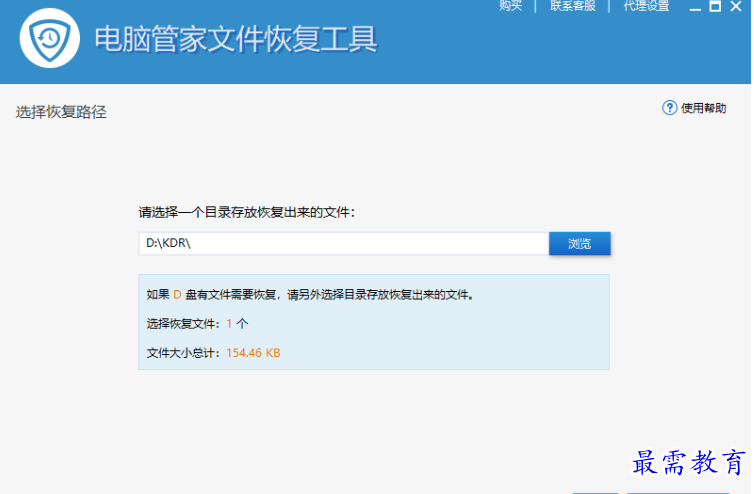Close the recovery tool window
The width and height of the screenshot is (754, 494).
(x=736, y=6)
